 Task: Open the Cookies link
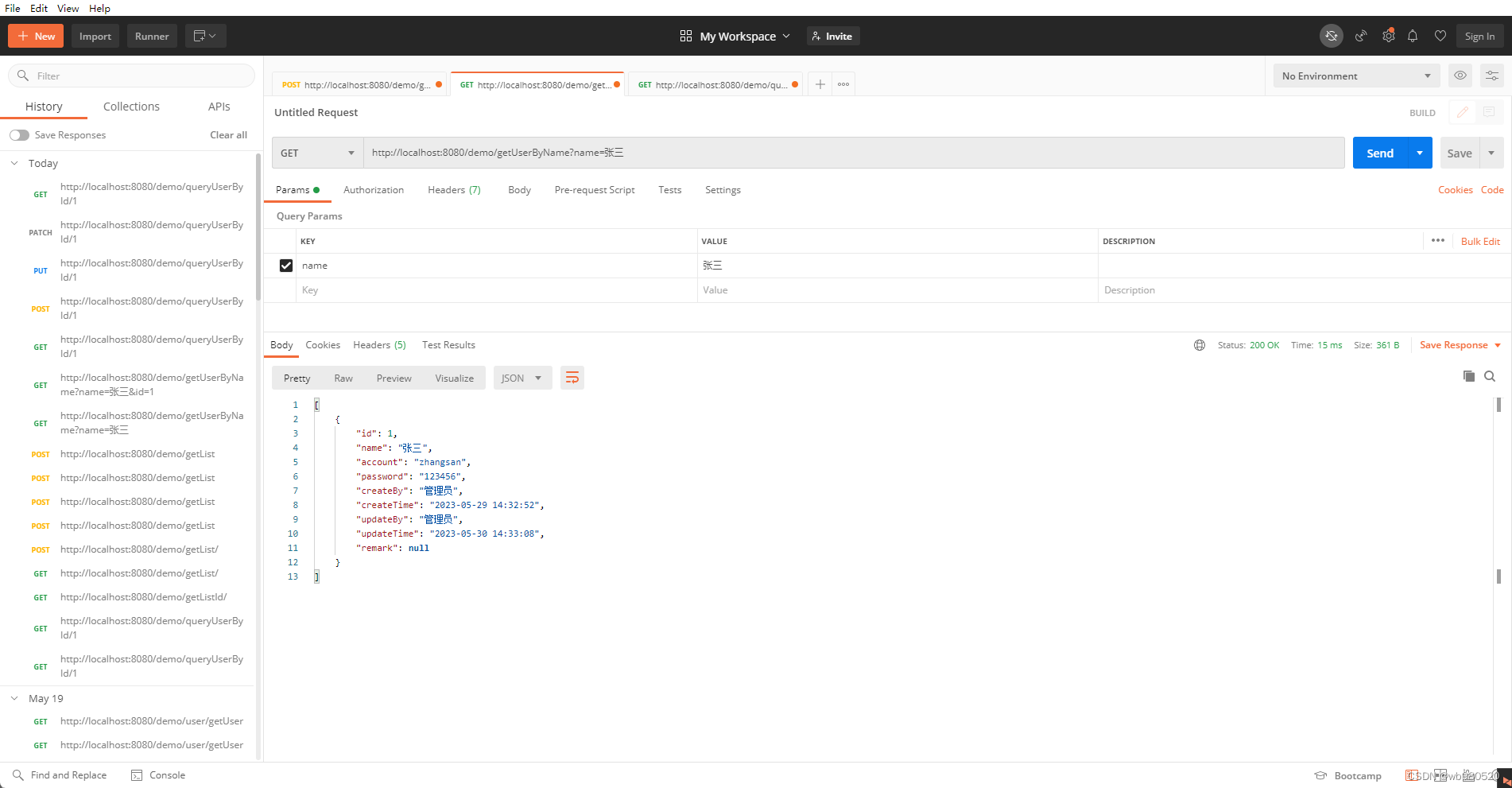pos(1456,190)
